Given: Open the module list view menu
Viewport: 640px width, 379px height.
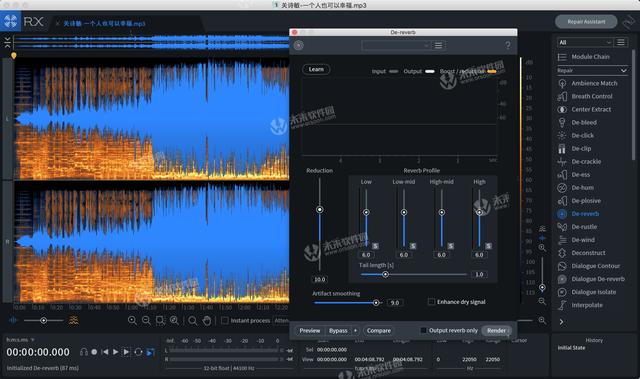Looking at the screenshot, I should tap(621, 42).
